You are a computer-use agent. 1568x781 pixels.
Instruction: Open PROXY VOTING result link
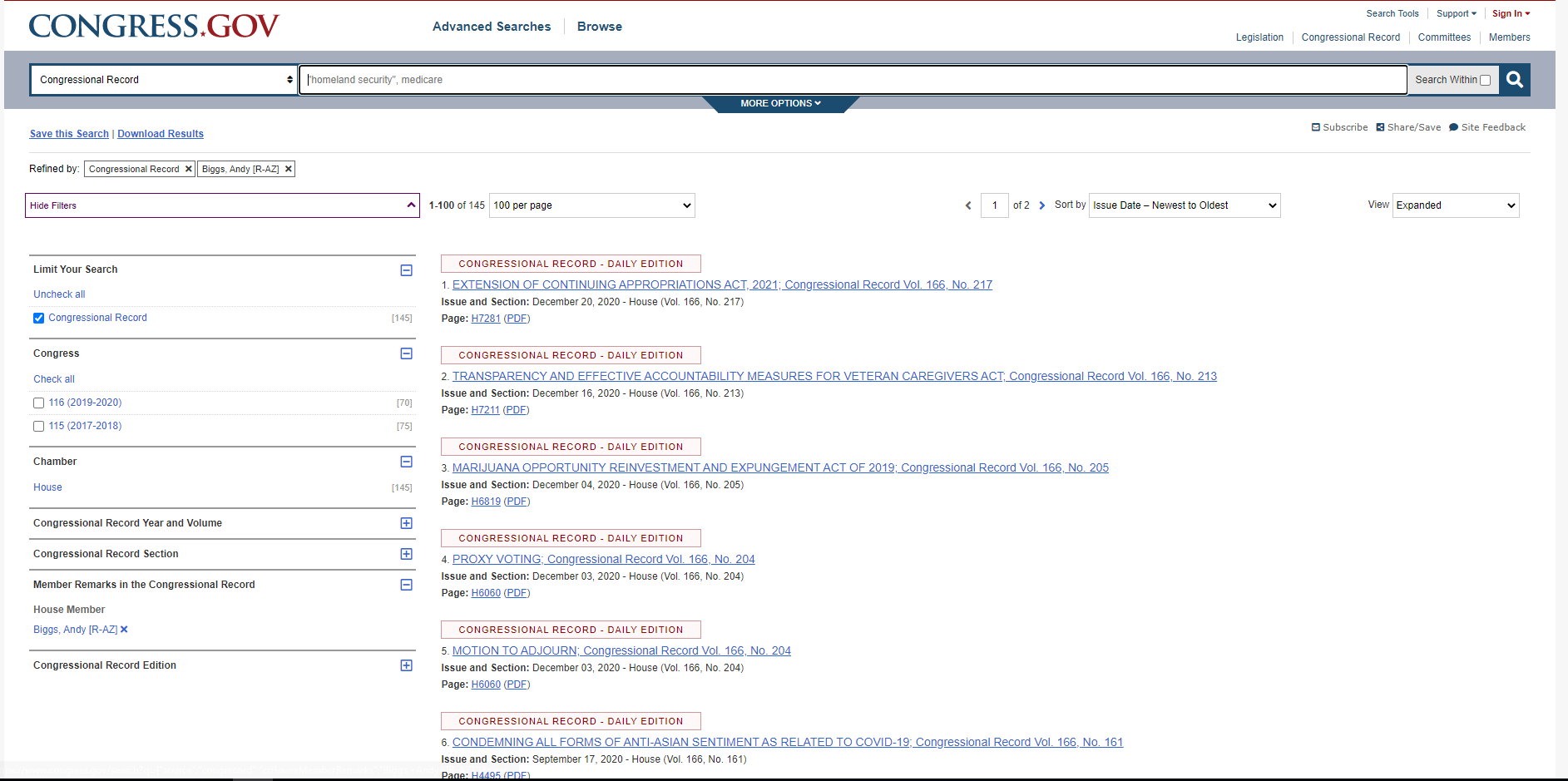pos(604,559)
